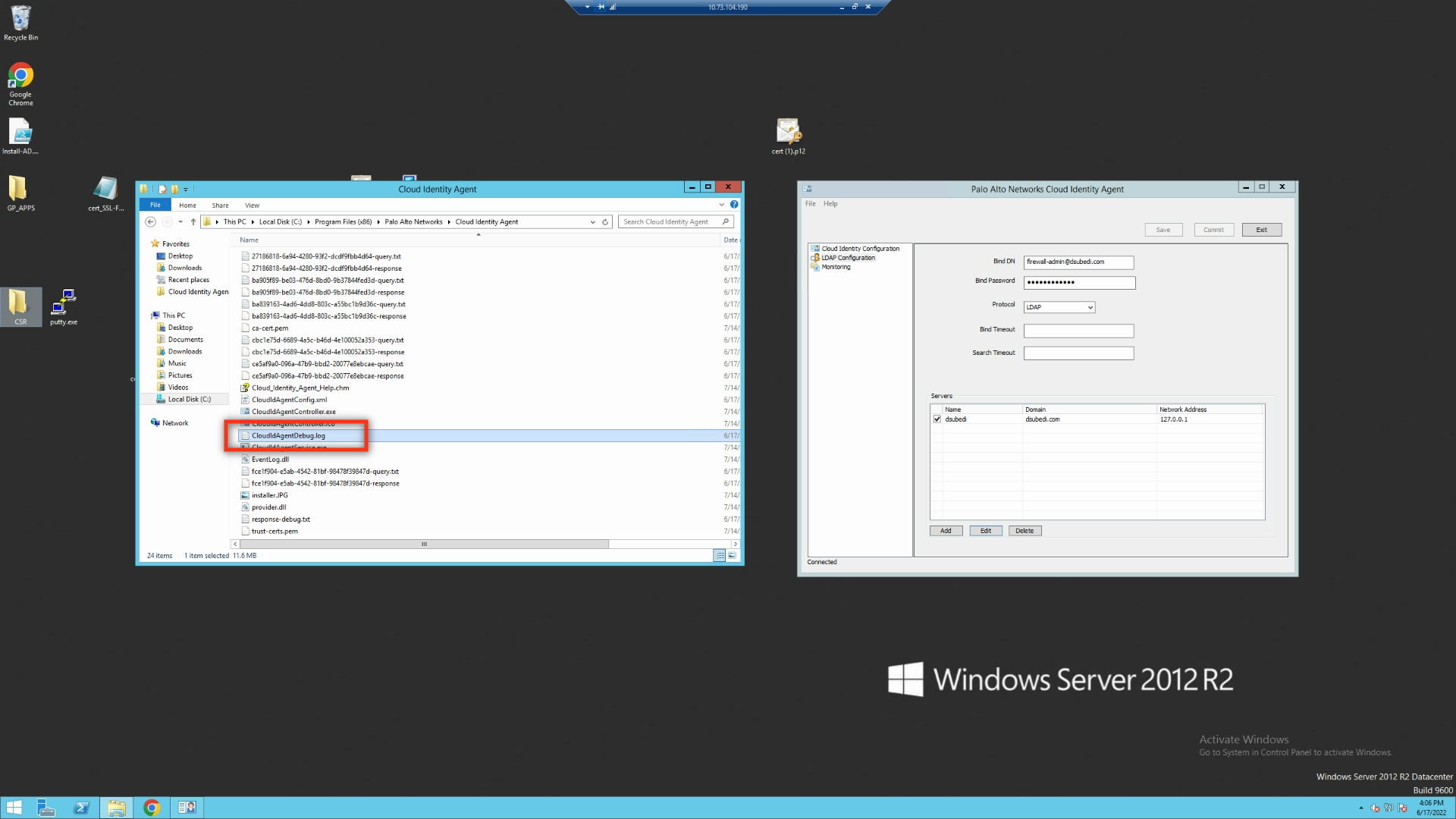Click the refresh icon in address bar

tap(605, 222)
